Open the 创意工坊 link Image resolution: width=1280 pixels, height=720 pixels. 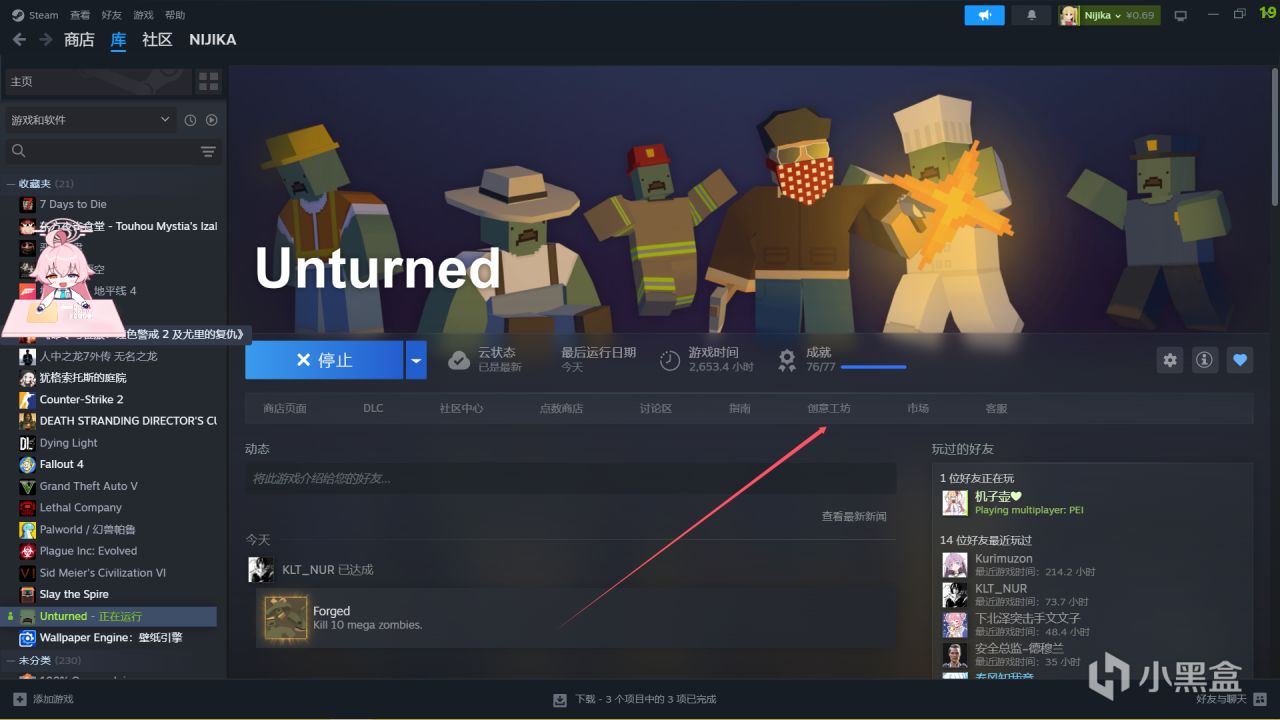point(829,409)
